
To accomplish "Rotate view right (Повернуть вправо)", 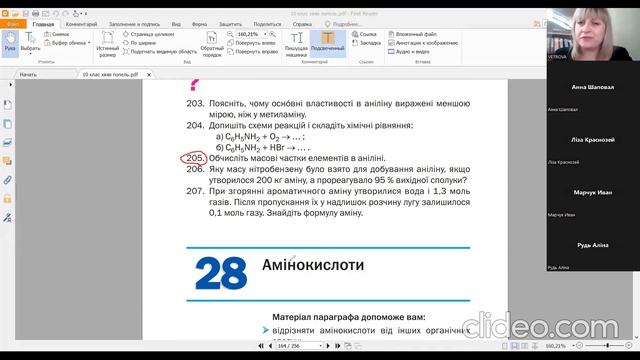I will (253, 52).
